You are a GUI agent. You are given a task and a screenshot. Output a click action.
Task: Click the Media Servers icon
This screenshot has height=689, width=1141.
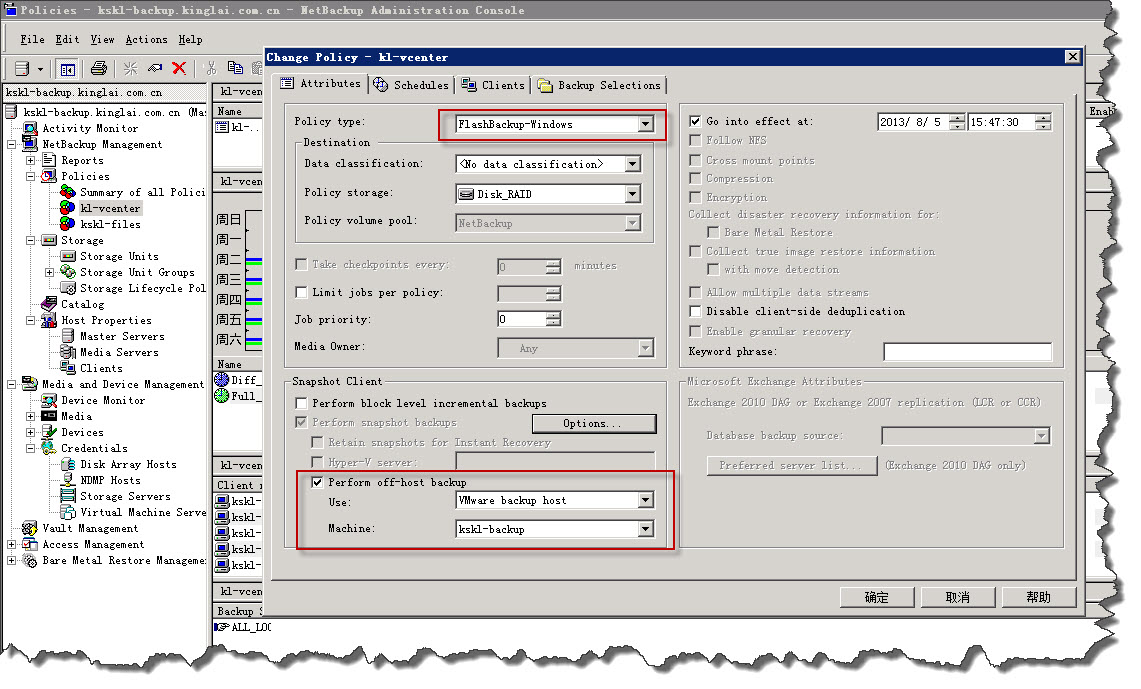tap(68, 352)
